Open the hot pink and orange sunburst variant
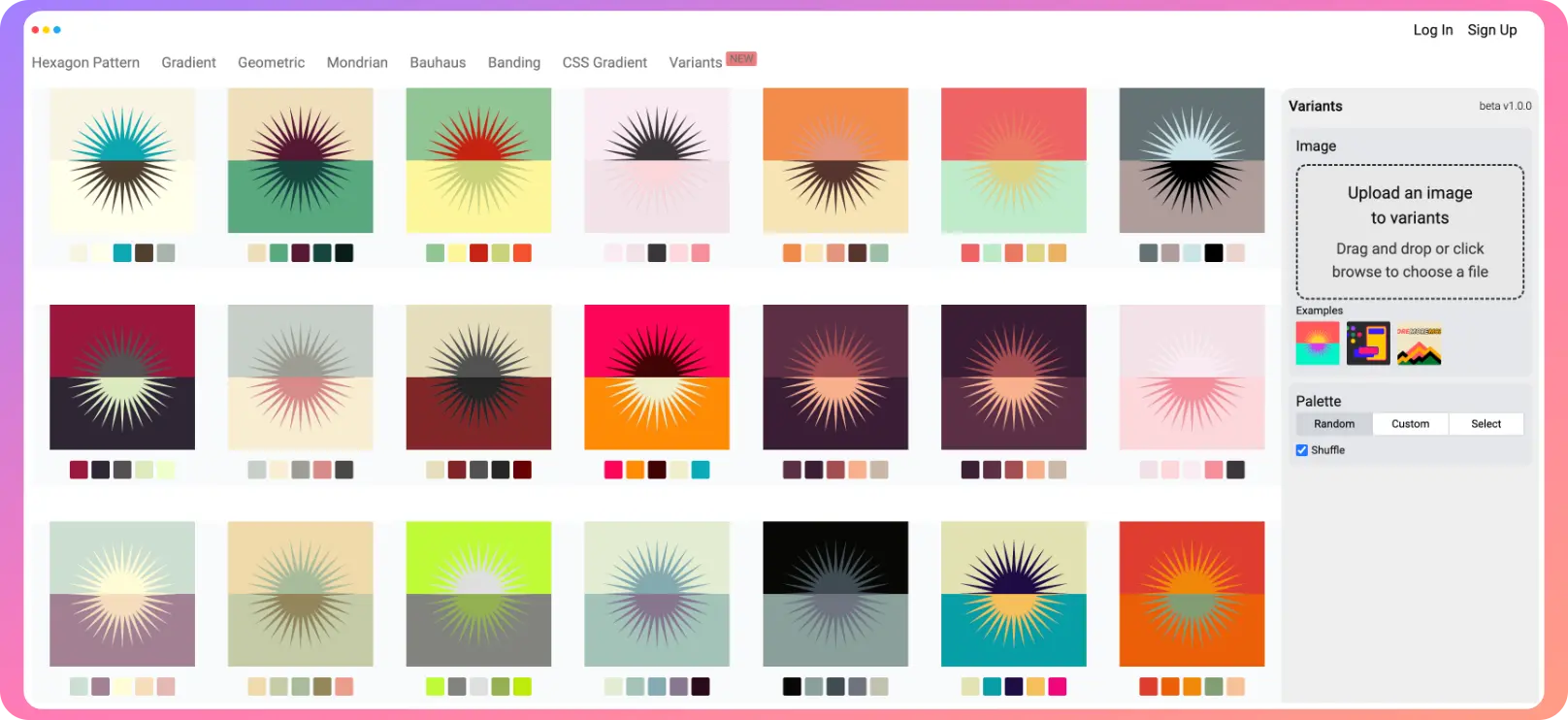 657,377
